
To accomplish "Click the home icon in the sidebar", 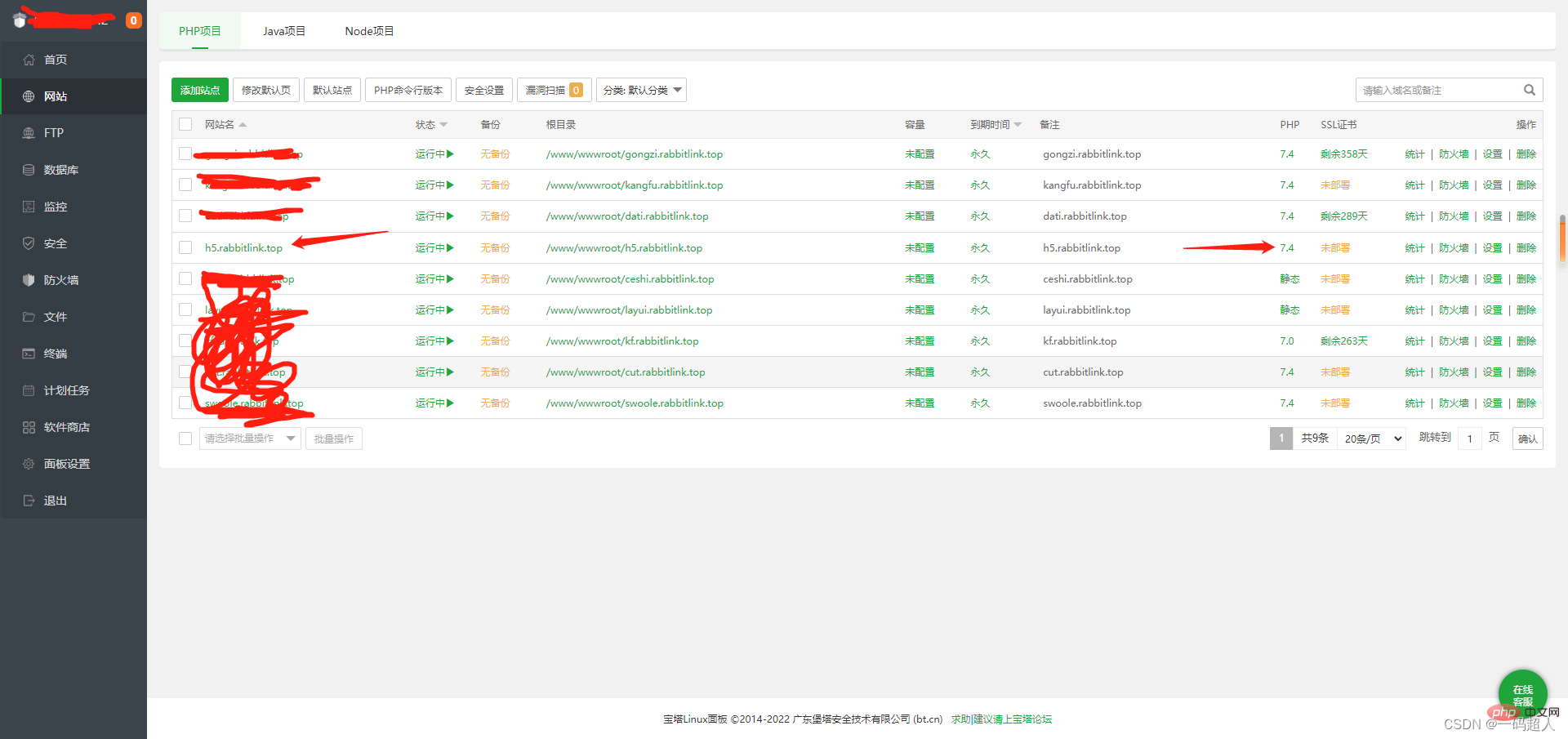I will pos(29,60).
